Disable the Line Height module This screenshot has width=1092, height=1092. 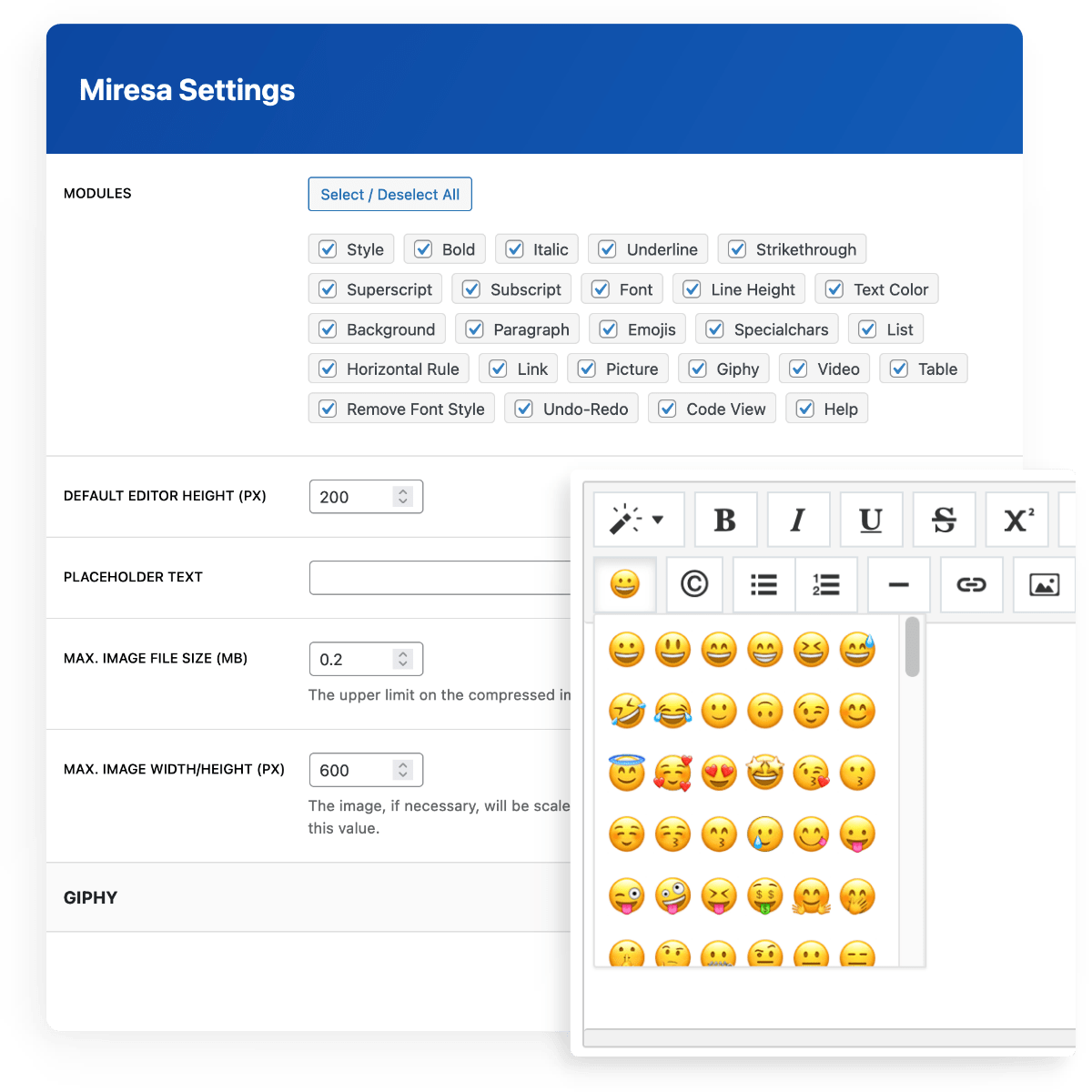(693, 289)
